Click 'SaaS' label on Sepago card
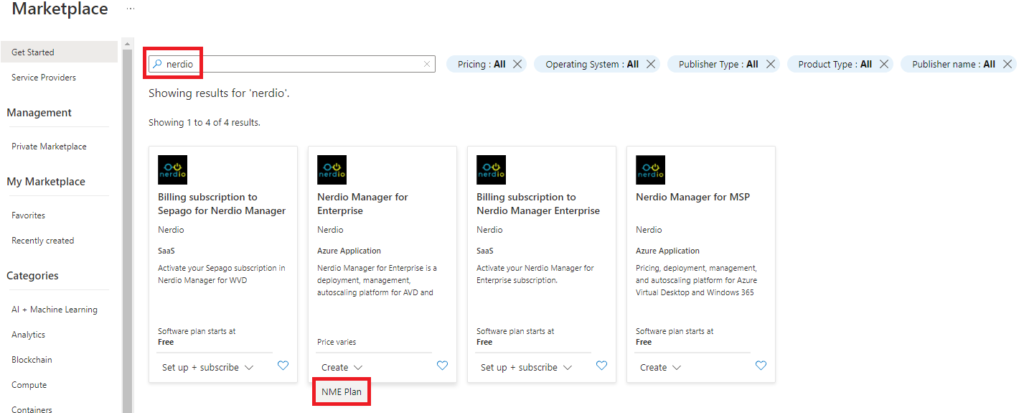 pos(166,250)
